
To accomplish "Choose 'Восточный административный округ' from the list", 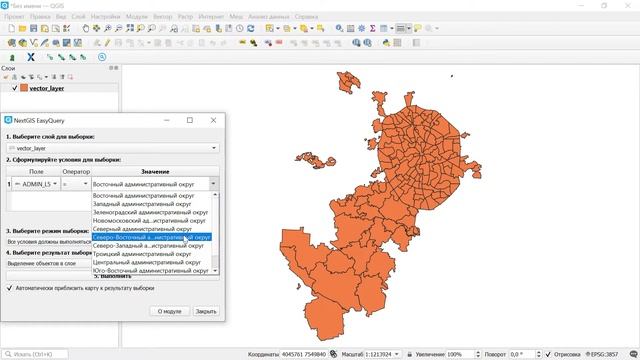I will tap(151, 196).
